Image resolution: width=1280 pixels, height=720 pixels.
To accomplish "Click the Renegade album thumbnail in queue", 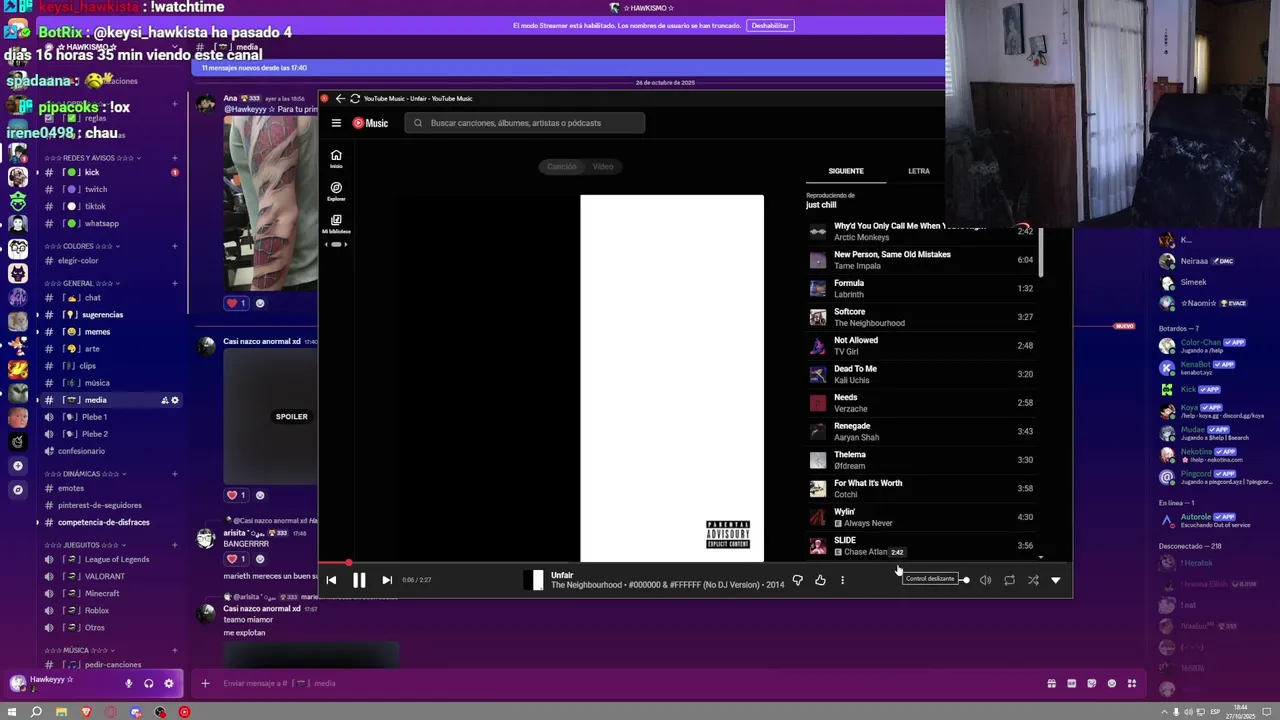I will (x=818, y=432).
